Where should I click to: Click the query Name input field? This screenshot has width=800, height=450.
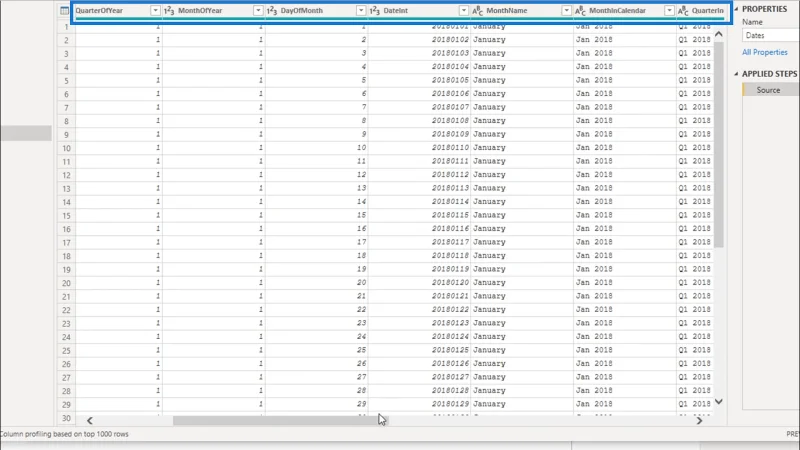click(771, 35)
